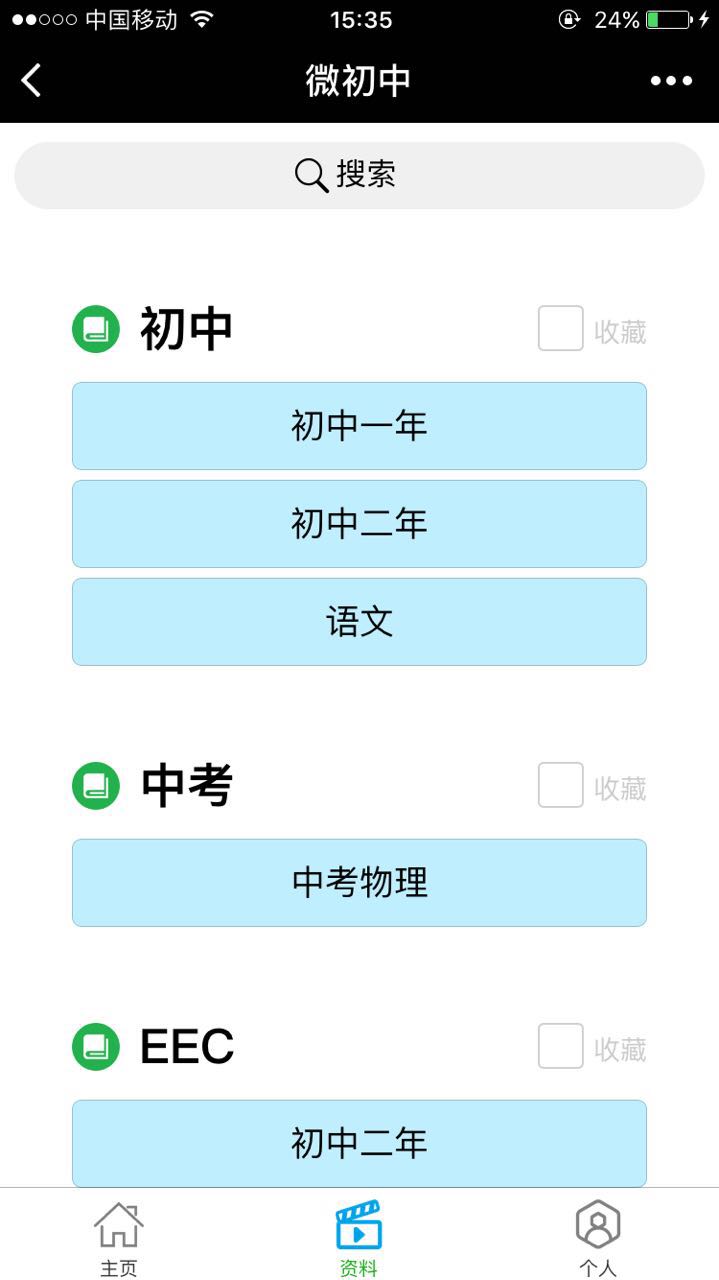Image resolution: width=719 pixels, height=1280 pixels.
Task: Tap the green book icon beside 中考
Action: tap(96, 786)
